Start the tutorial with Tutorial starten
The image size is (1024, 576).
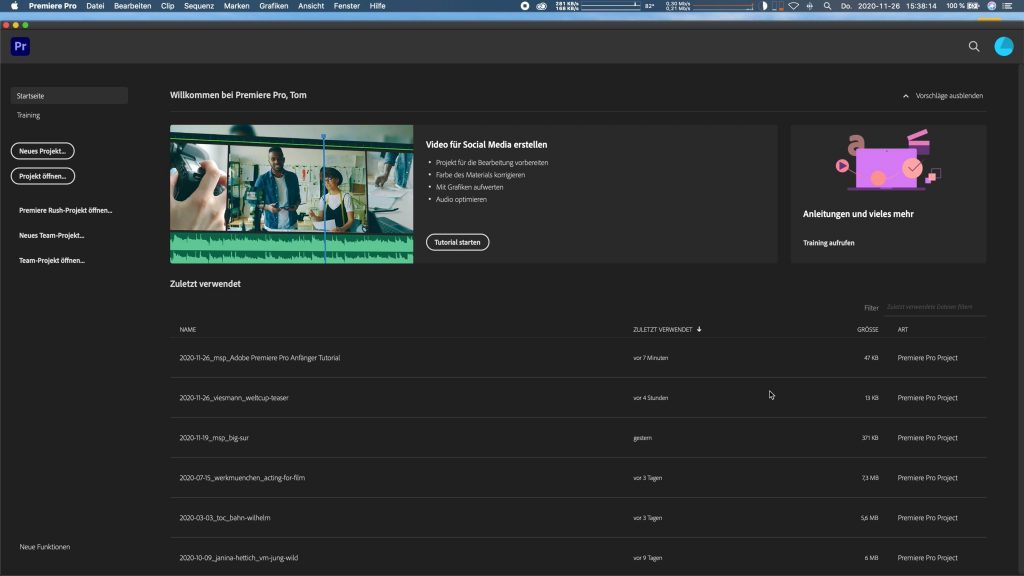pos(457,242)
